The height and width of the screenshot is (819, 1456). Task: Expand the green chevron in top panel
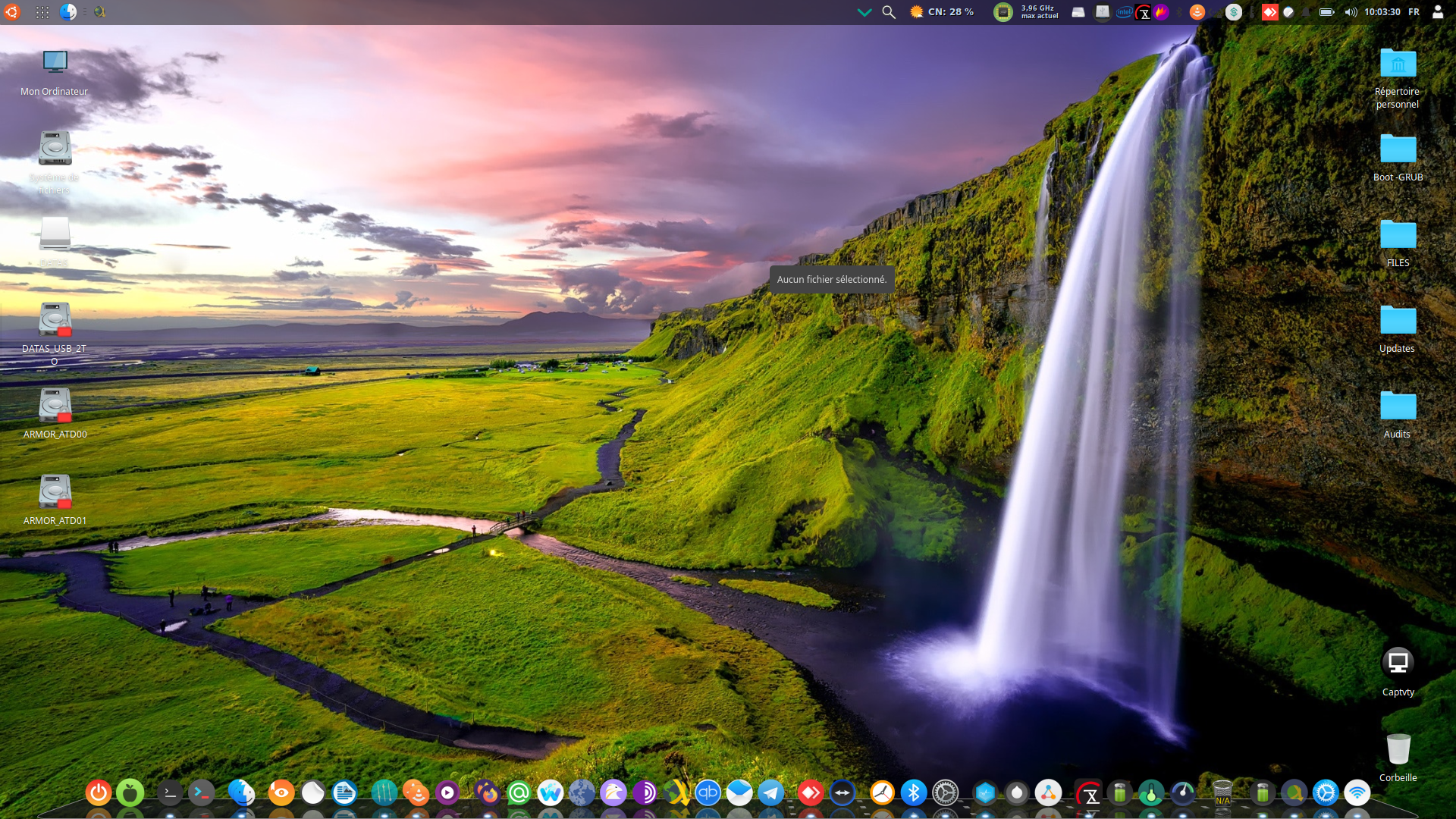pyautogui.click(x=864, y=12)
